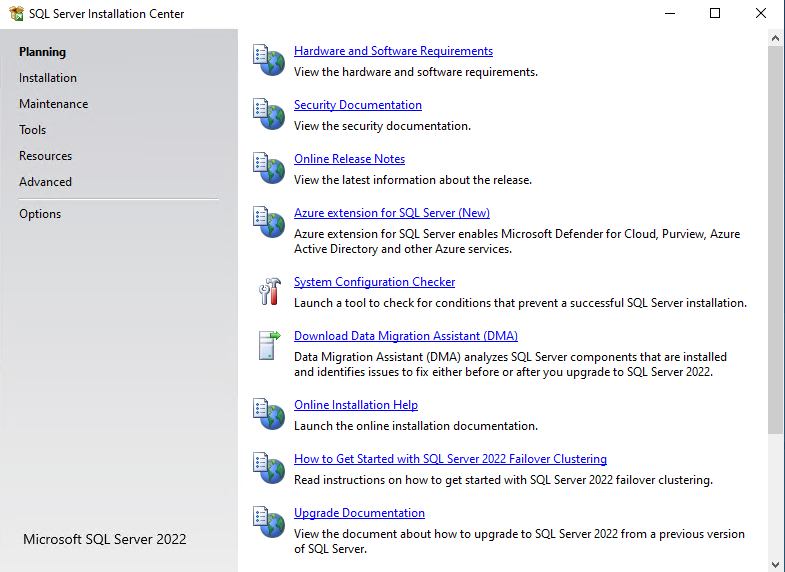
Task: Select the Planning category
Action: 43,52
